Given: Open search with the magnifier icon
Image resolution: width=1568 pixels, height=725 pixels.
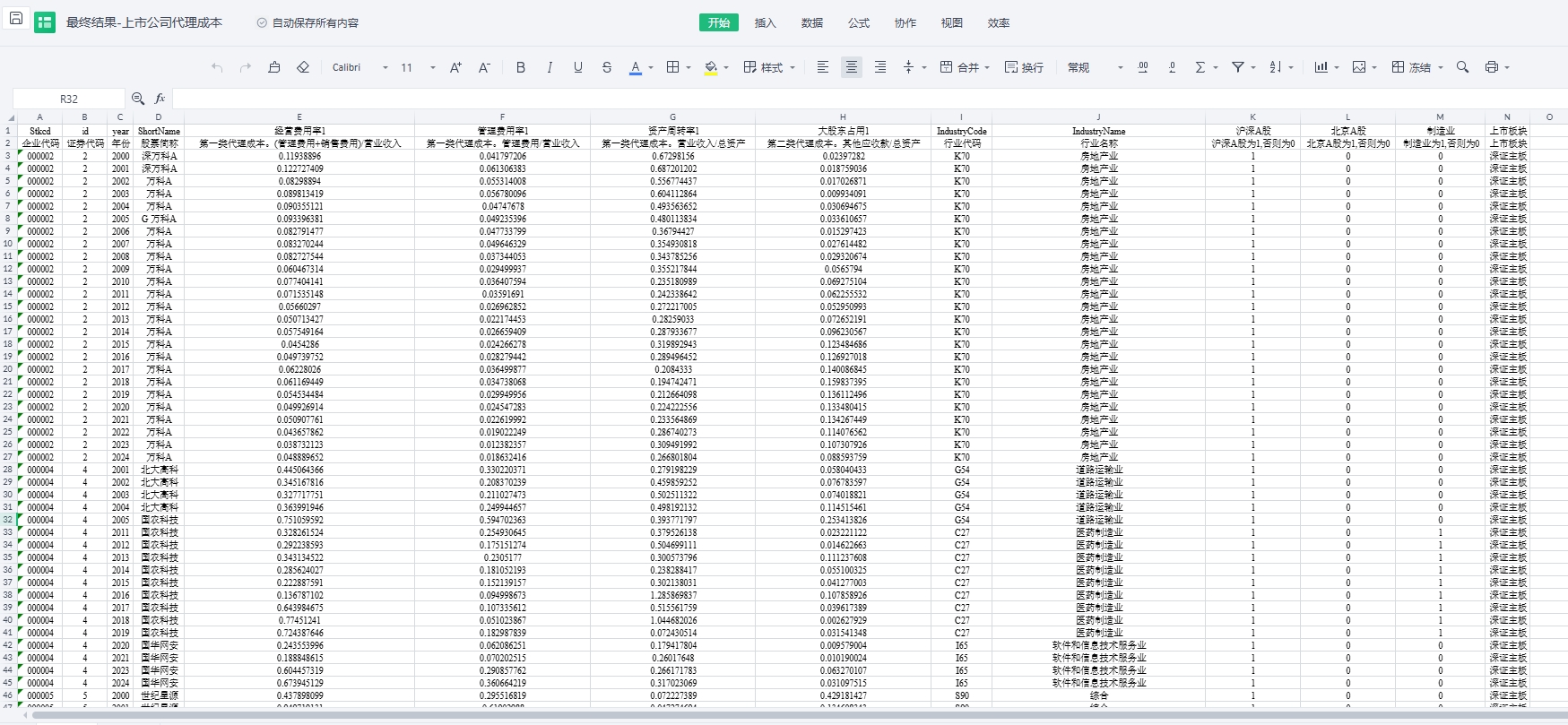Looking at the screenshot, I should point(1463,67).
